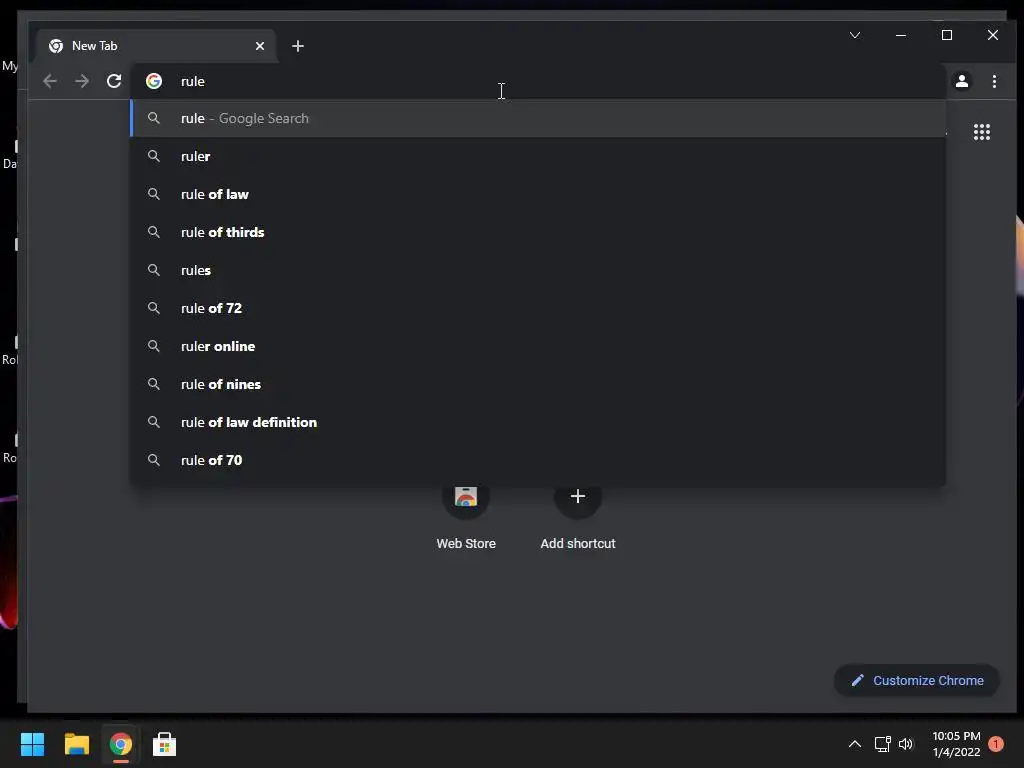
Task: Click the volume speaker icon
Action: (906, 744)
